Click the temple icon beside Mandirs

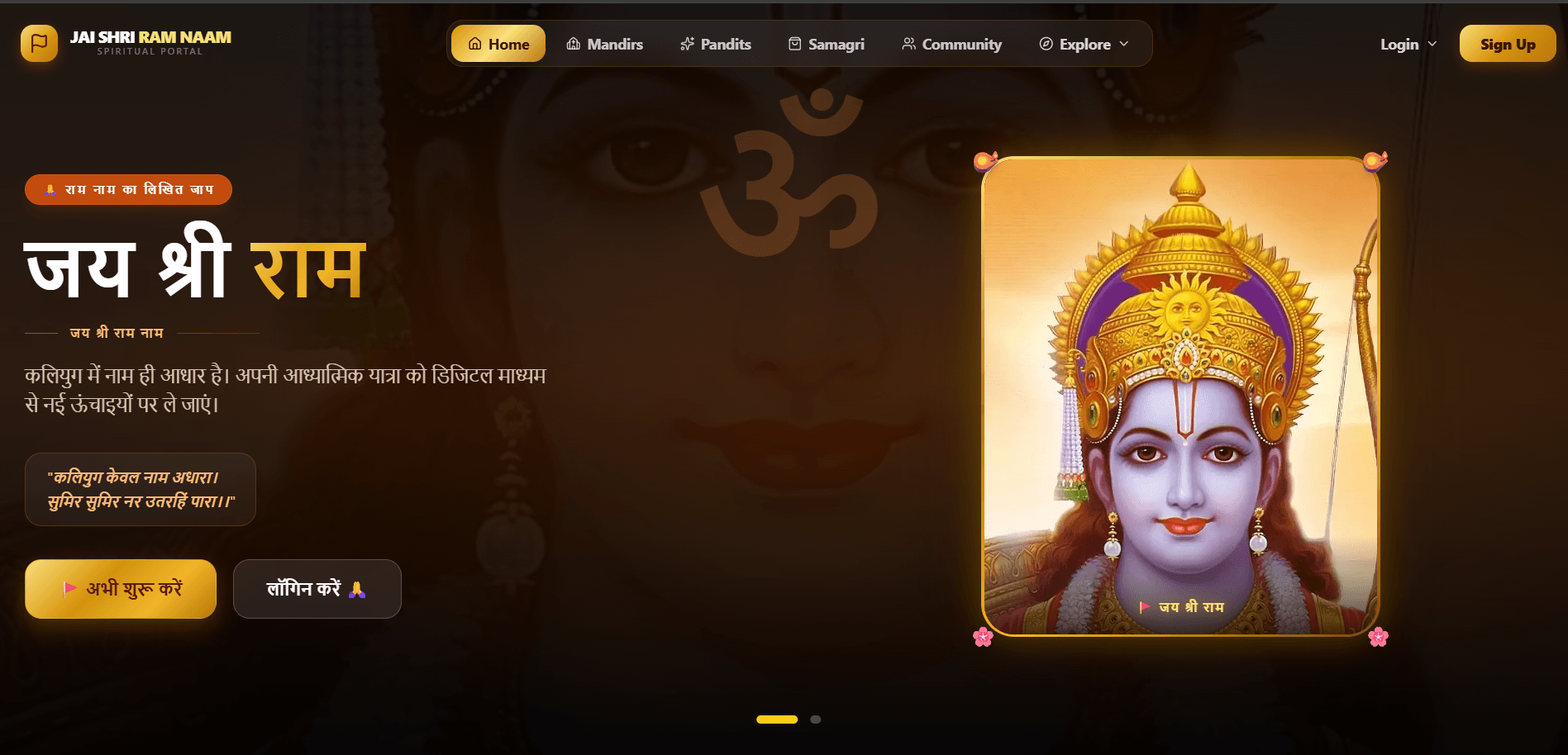(x=574, y=44)
